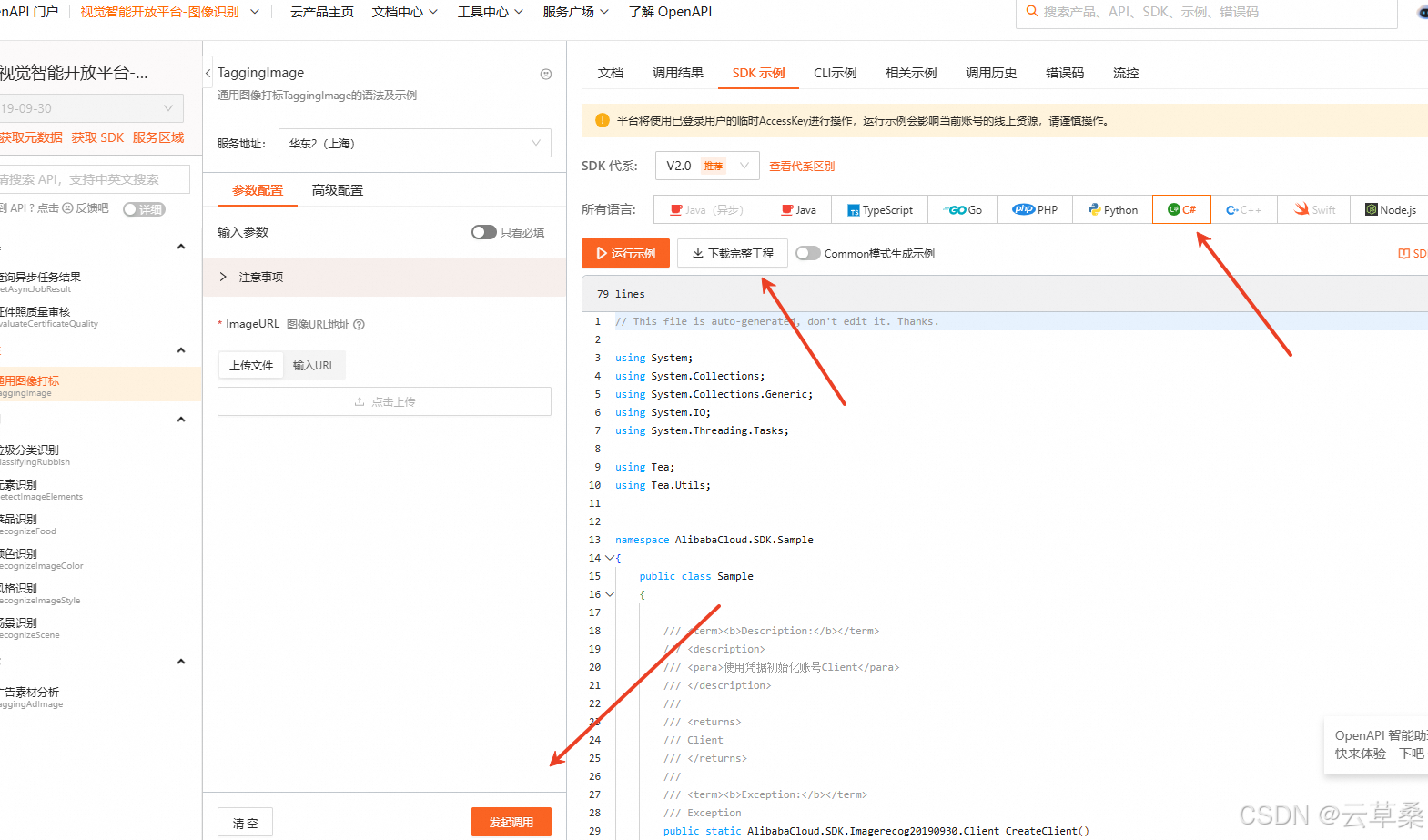The image size is (1428, 840).
Task: Toggle Common模式生成示例 switch
Action: point(807,253)
